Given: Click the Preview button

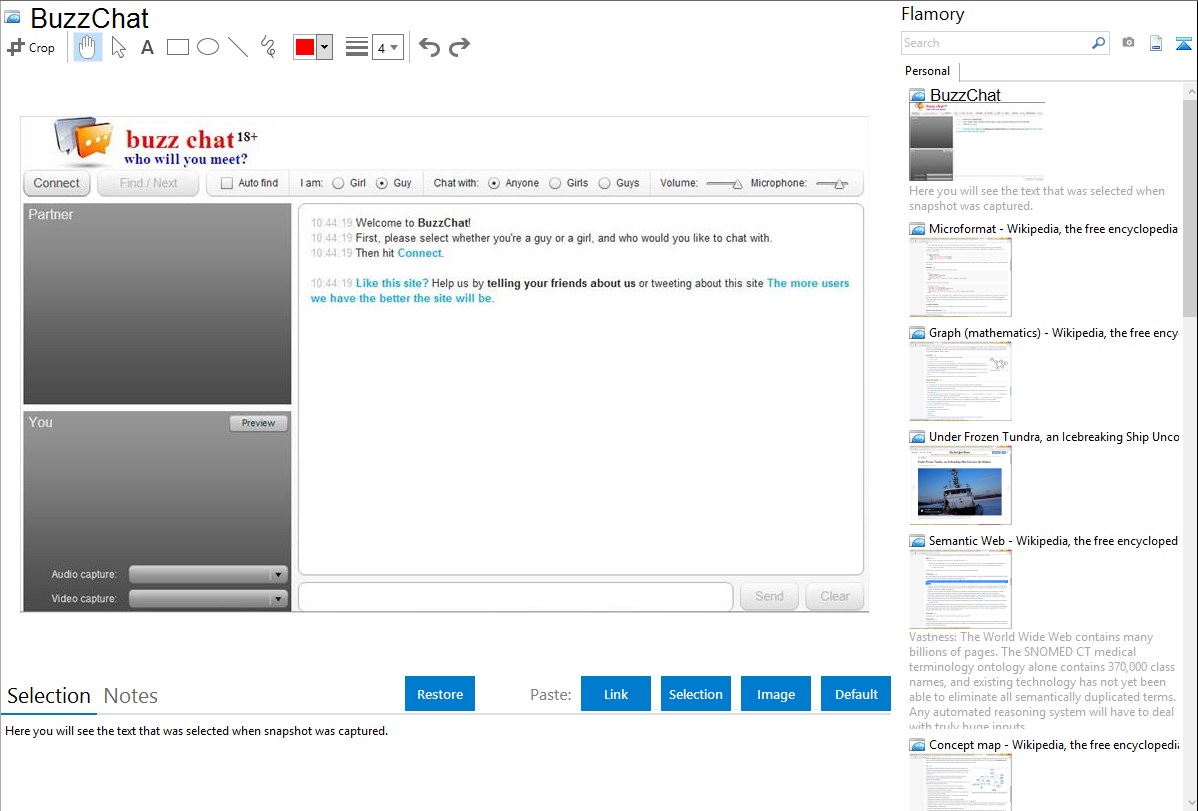Looking at the screenshot, I should (258, 423).
